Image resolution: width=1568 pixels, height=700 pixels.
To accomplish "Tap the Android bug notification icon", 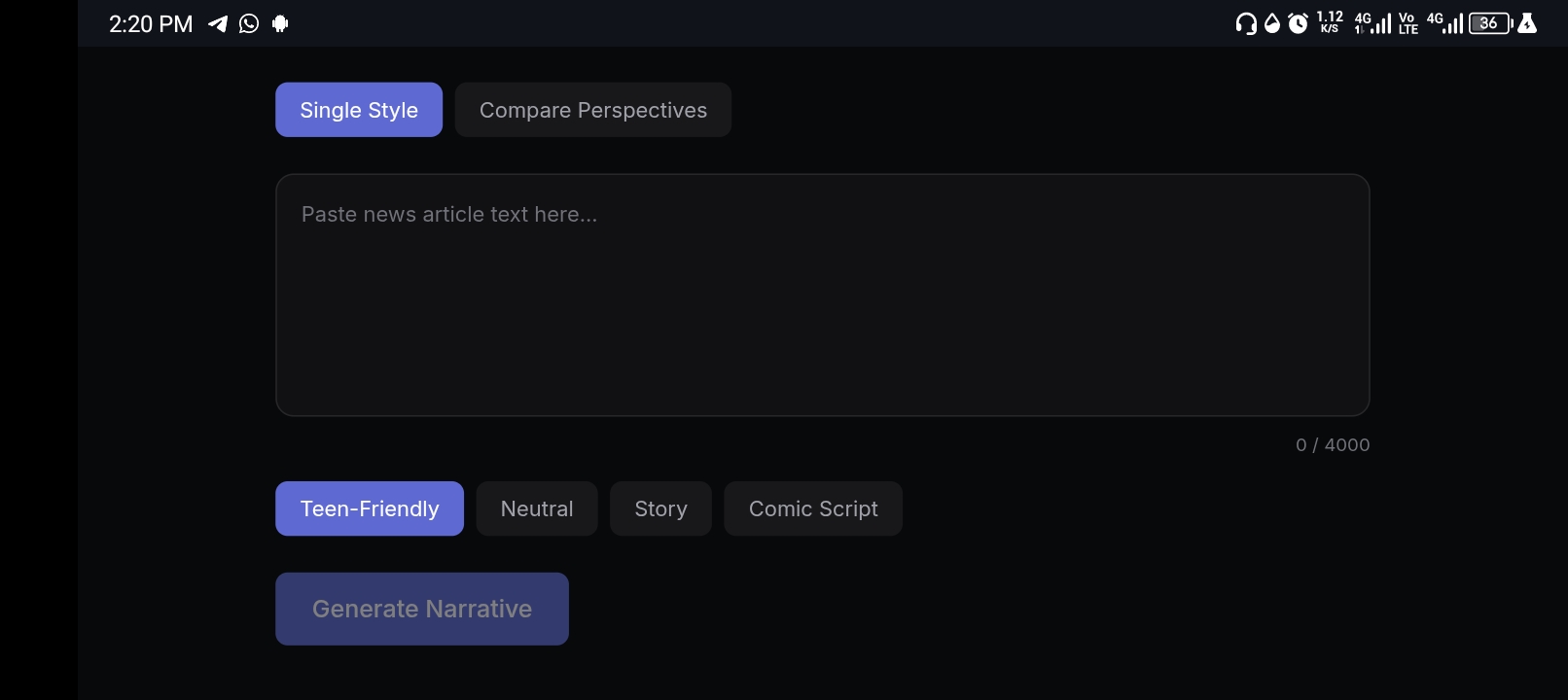I will pos(280,23).
